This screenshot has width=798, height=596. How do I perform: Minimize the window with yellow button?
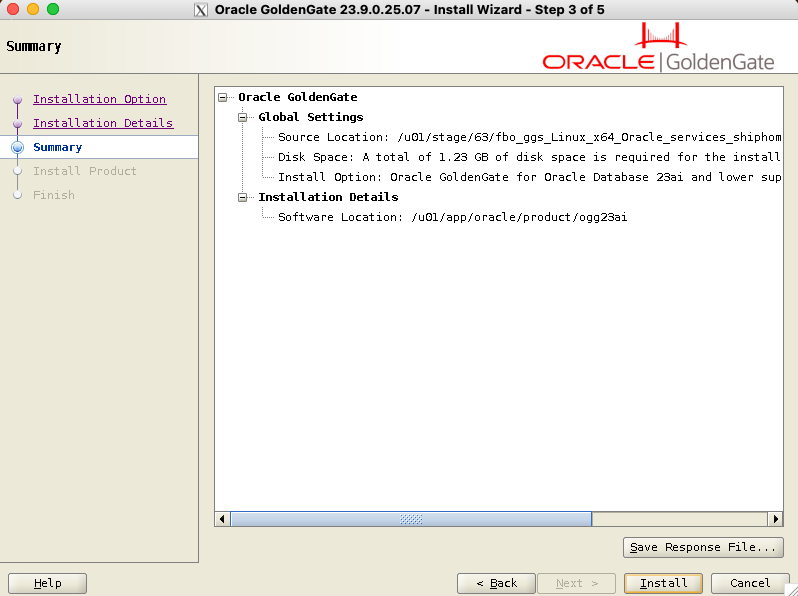click(x=33, y=9)
